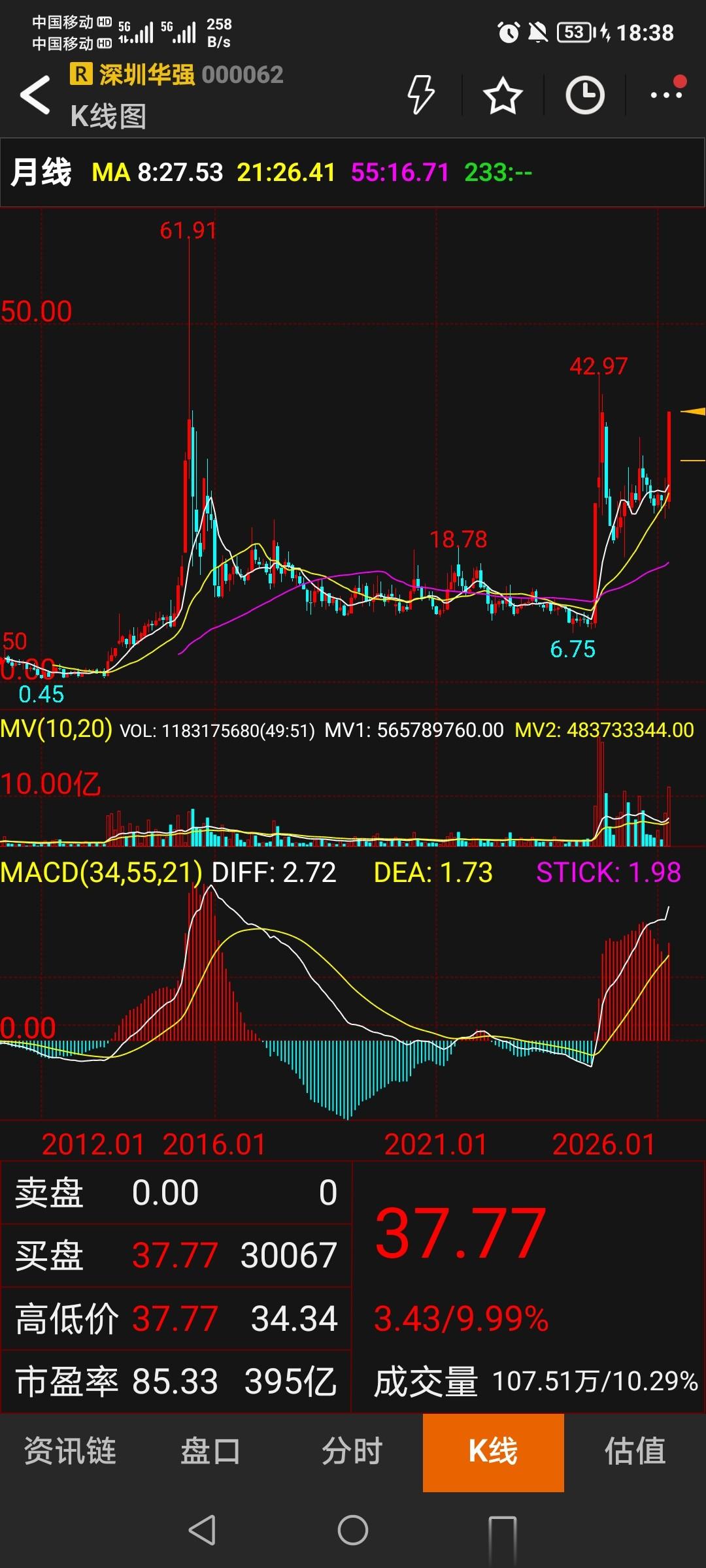Tap the yellow R margin badge
Screen dimensions: 706x1568
(x=81, y=74)
